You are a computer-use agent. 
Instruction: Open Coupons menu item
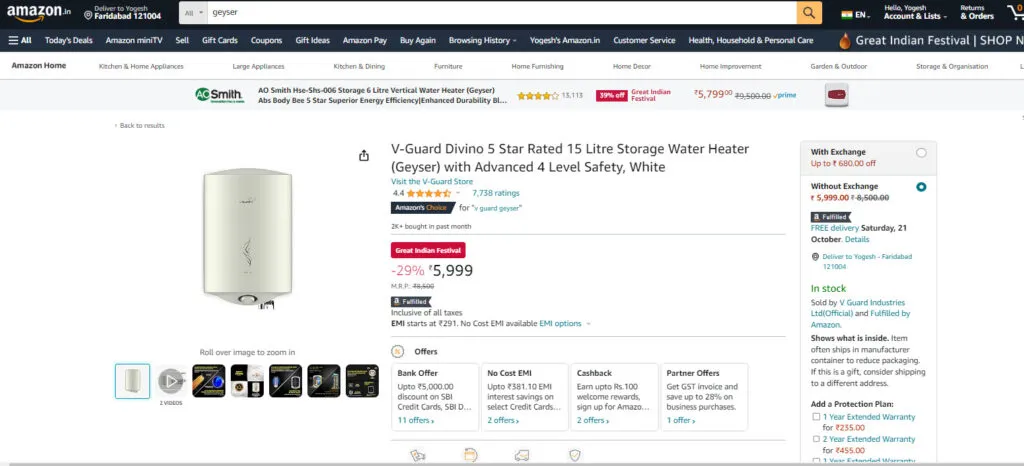[266, 40]
